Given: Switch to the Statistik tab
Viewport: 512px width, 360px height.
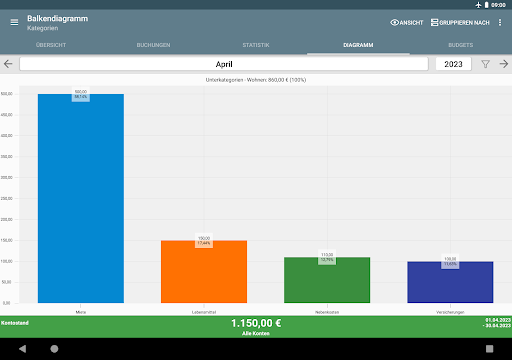Looking at the screenshot, I should 256,45.
